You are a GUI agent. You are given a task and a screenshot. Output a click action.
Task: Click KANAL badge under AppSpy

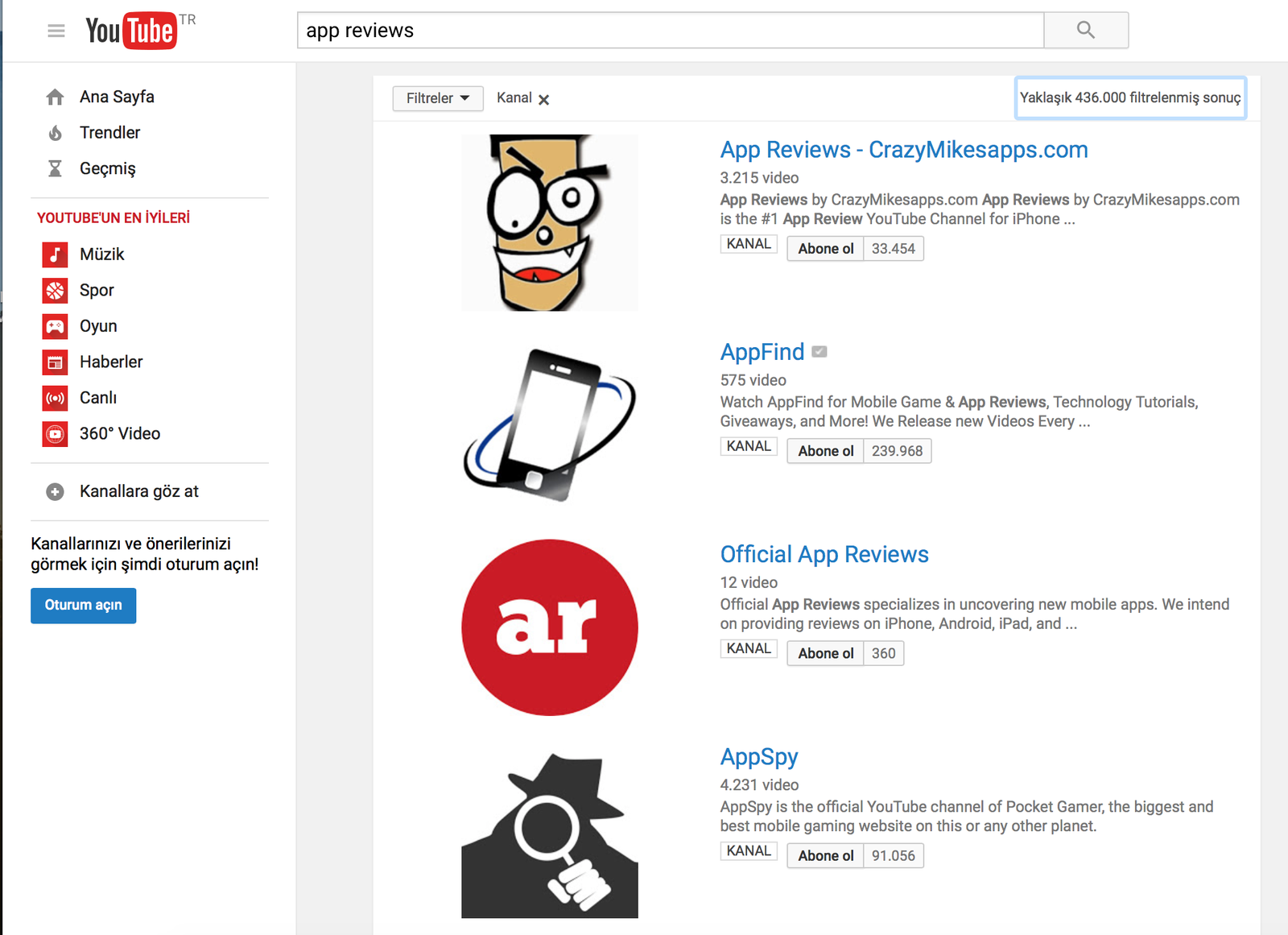click(x=749, y=851)
